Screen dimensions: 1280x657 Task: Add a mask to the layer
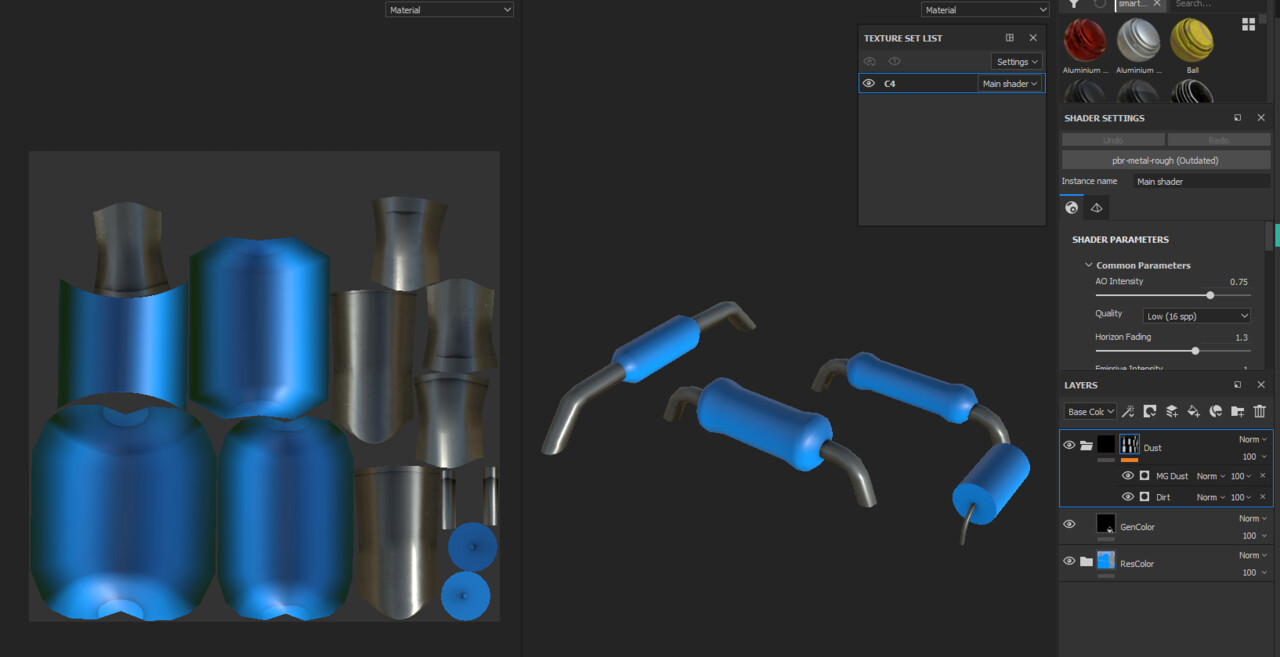click(1150, 411)
